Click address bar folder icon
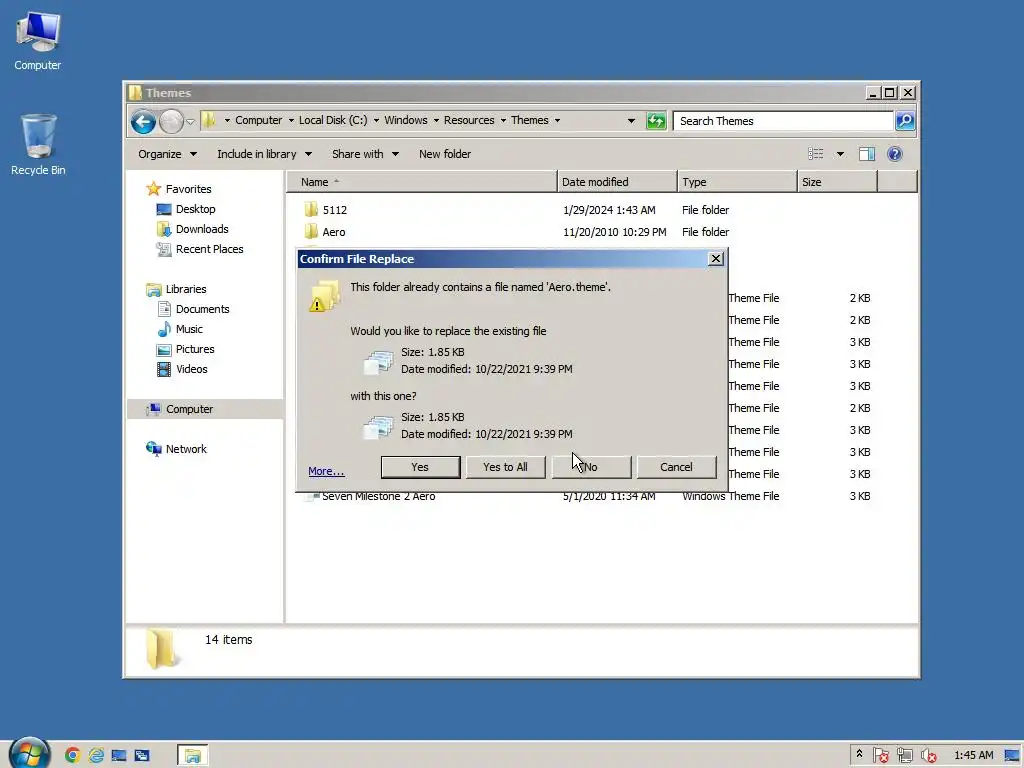Screen dimensions: 1024x768 (208, 120)
